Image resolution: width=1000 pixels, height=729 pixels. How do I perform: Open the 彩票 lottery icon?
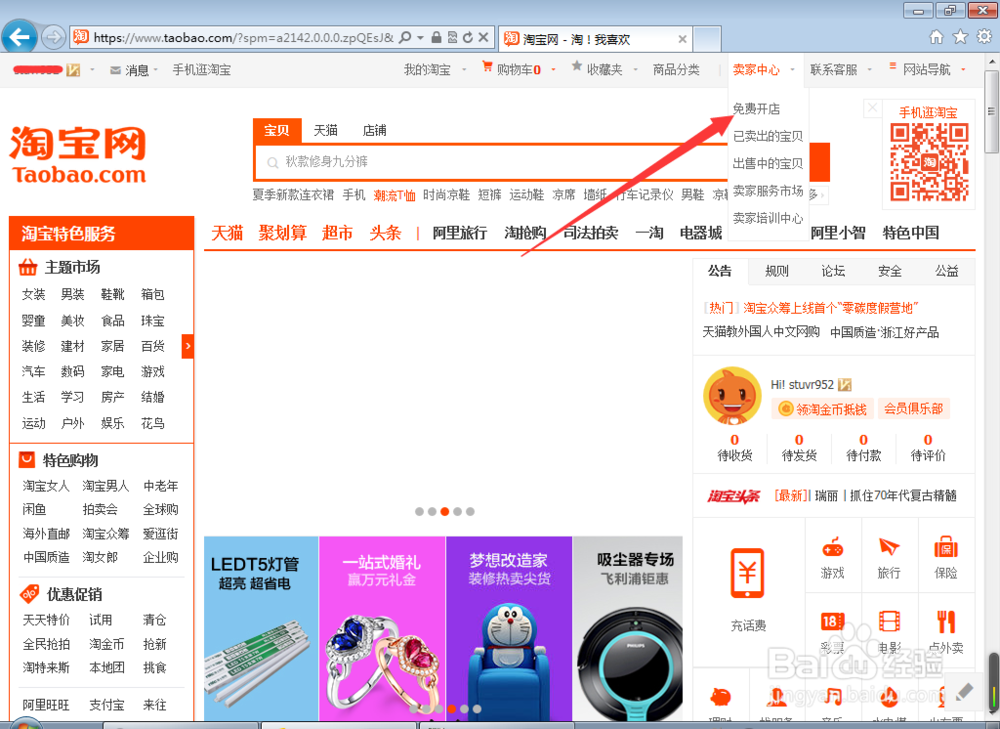[832, 621]
